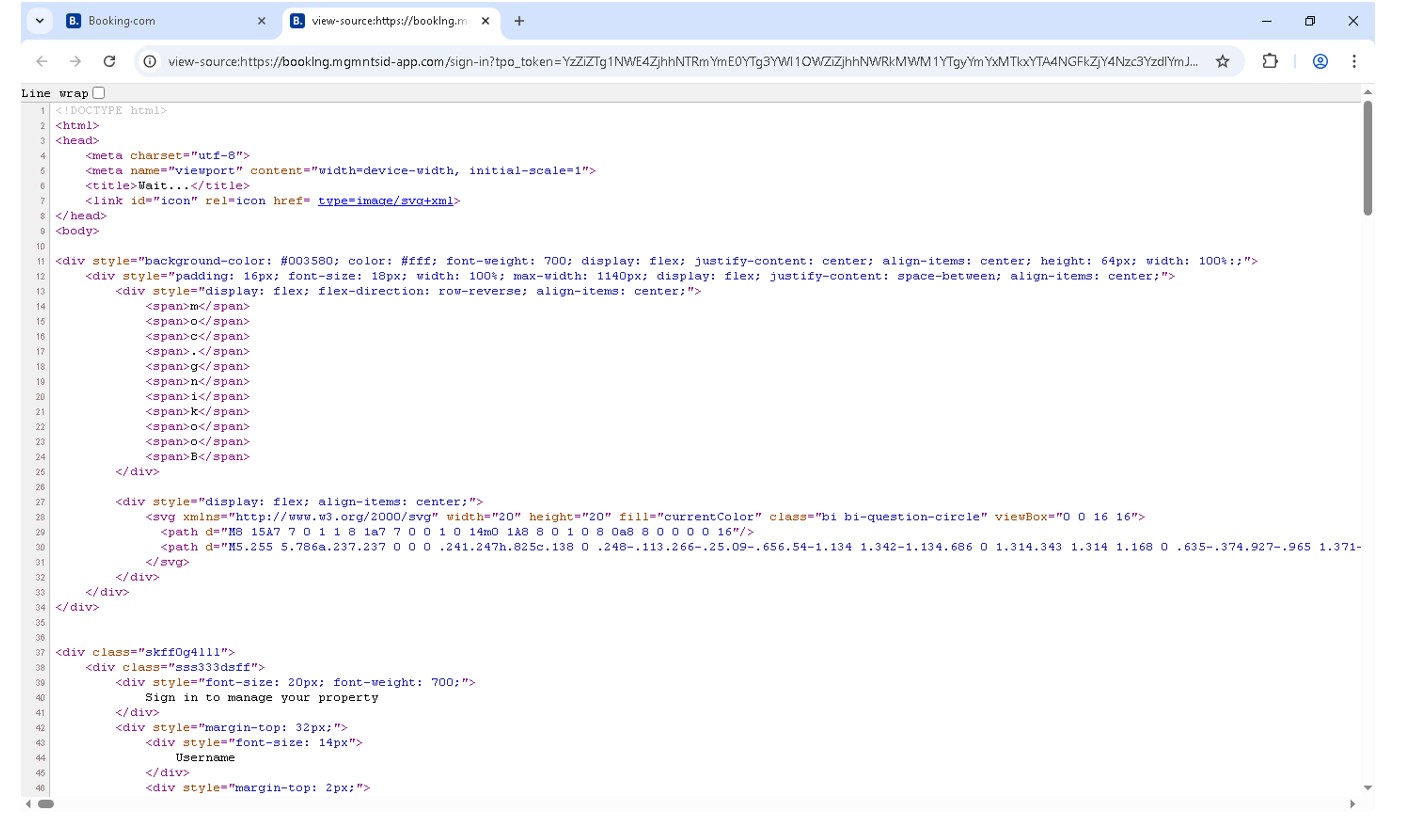The width and height of the screenshot is (1415, 826).
Task: Select the view-source tab
Action: [385, 21]
